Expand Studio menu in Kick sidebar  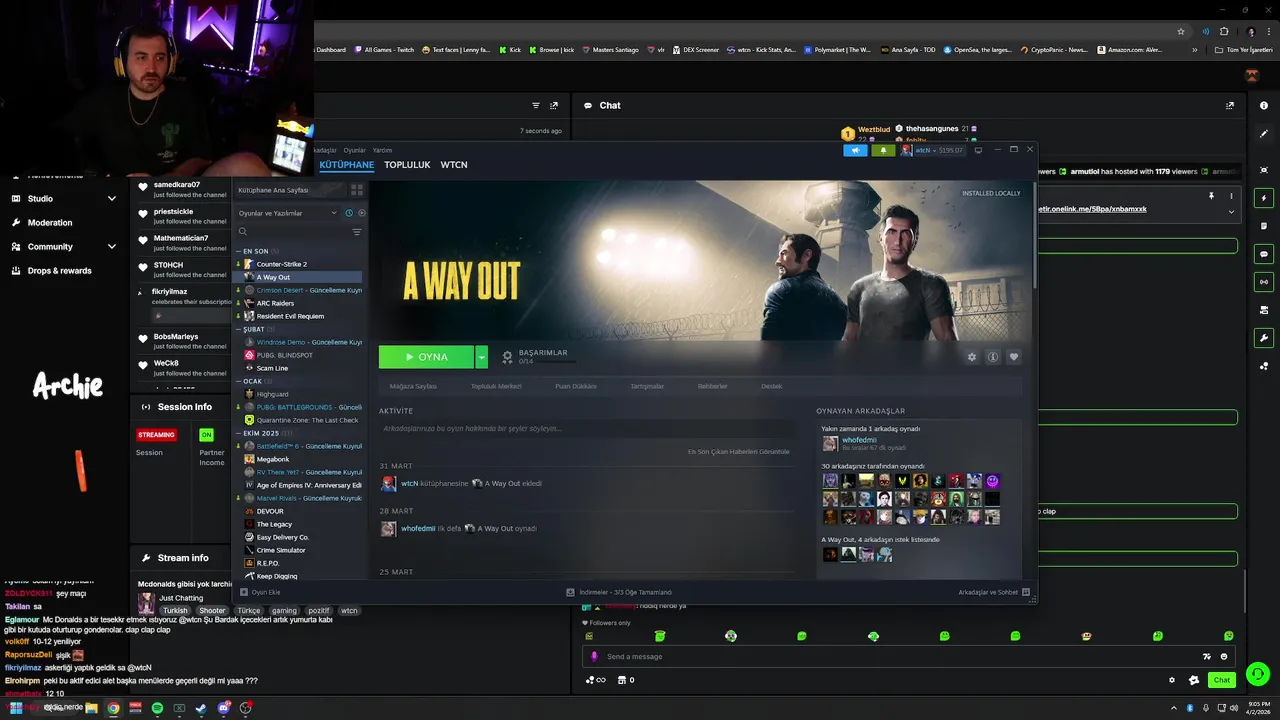(64, 198)
